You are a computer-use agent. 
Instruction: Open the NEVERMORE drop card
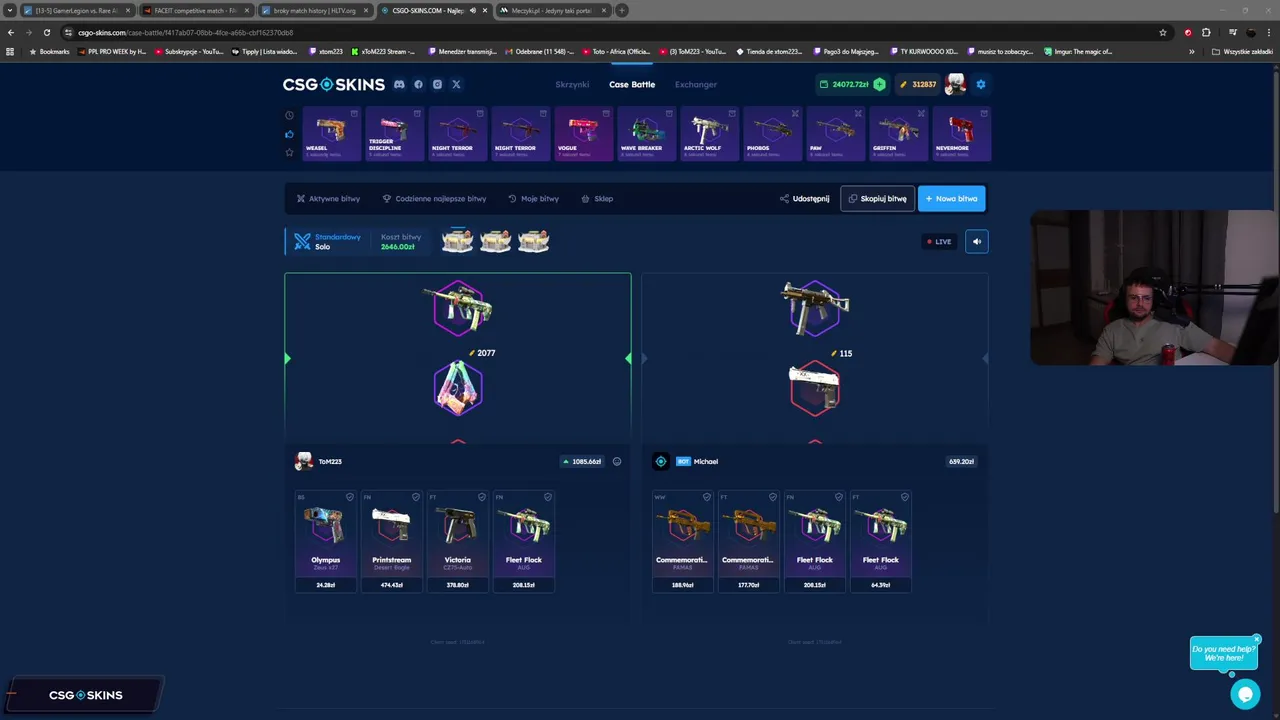coord(961,133)
